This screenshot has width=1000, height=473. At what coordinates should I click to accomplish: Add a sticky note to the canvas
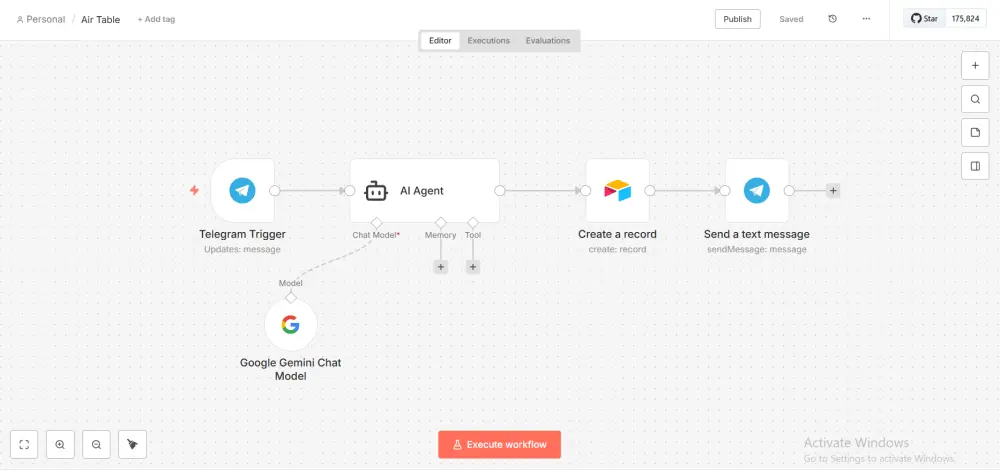point(975,132)
